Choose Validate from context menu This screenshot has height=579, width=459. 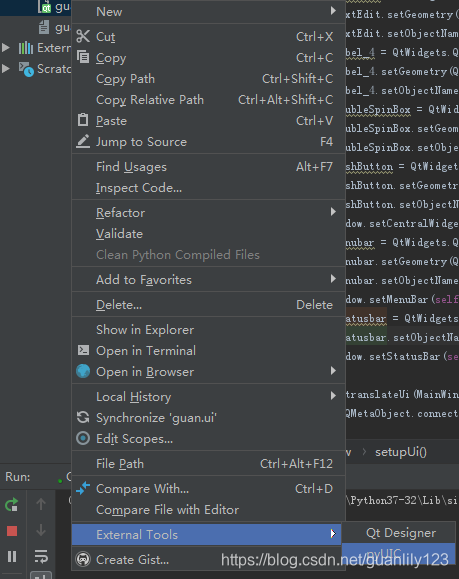pos(208,234)
